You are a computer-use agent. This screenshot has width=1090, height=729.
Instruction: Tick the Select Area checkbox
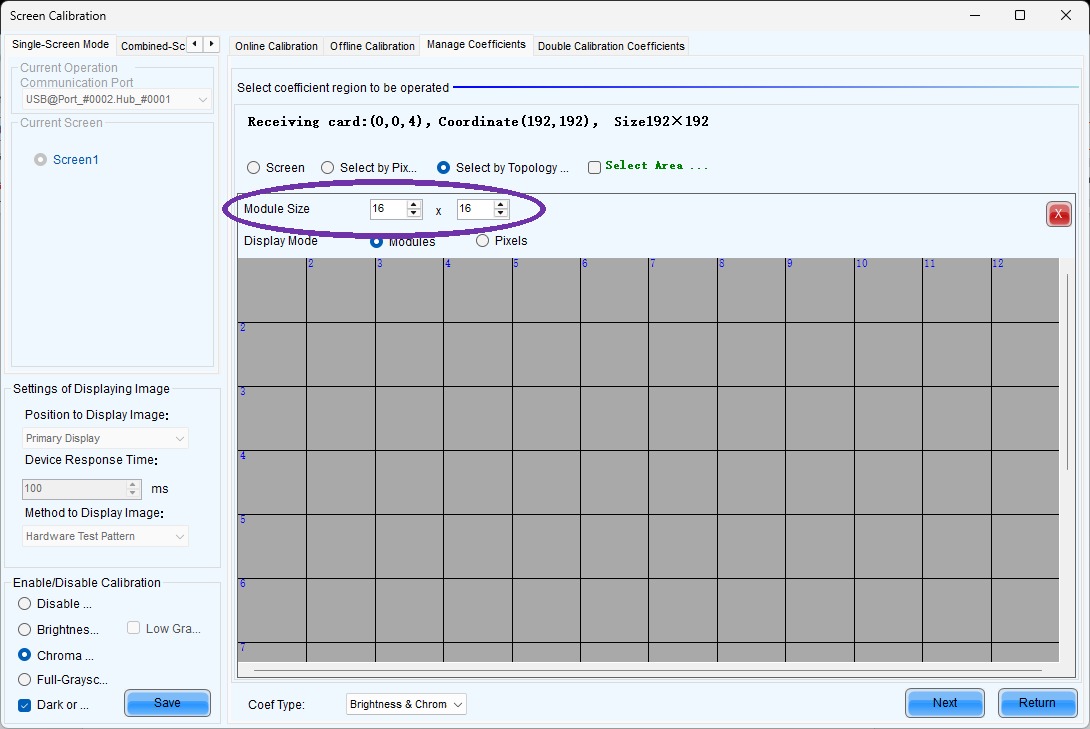click(x=594, y=167)
